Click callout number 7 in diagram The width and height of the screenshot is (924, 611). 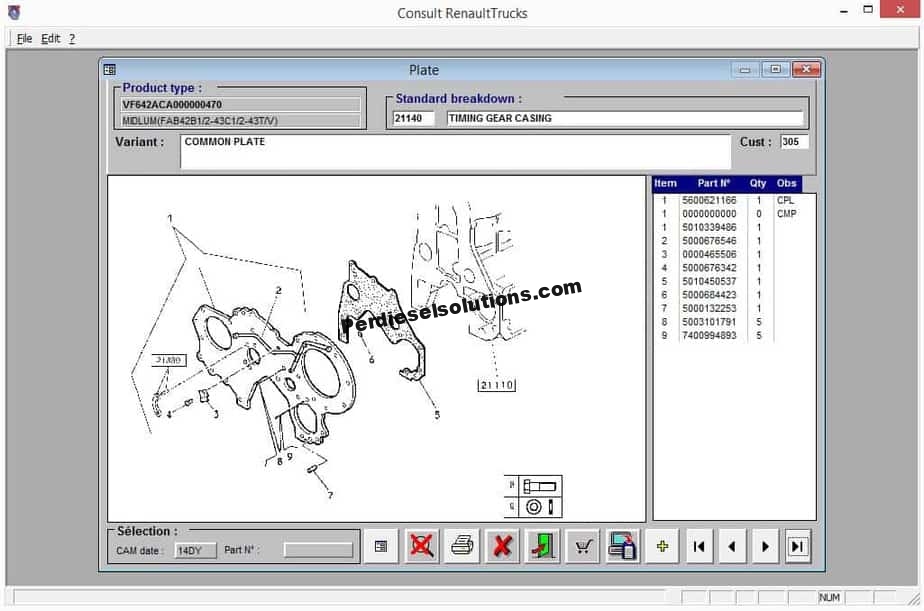[330, 496]
